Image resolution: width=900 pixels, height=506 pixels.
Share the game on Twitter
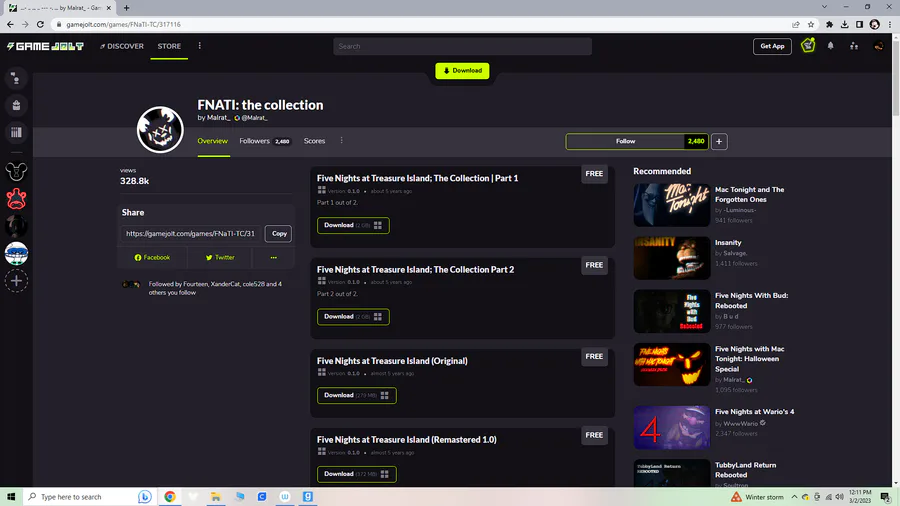pos(220,258)
